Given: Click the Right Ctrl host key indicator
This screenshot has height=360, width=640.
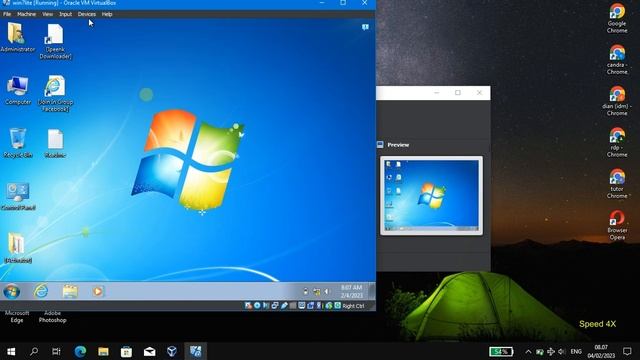Looking at the screenshot, I should tap(353, 306).
